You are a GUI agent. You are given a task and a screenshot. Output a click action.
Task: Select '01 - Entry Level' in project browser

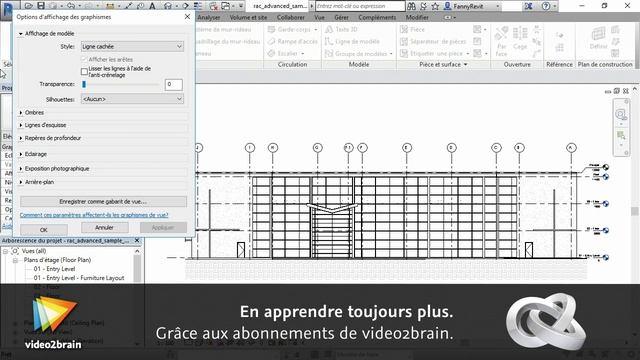point(54,269)
